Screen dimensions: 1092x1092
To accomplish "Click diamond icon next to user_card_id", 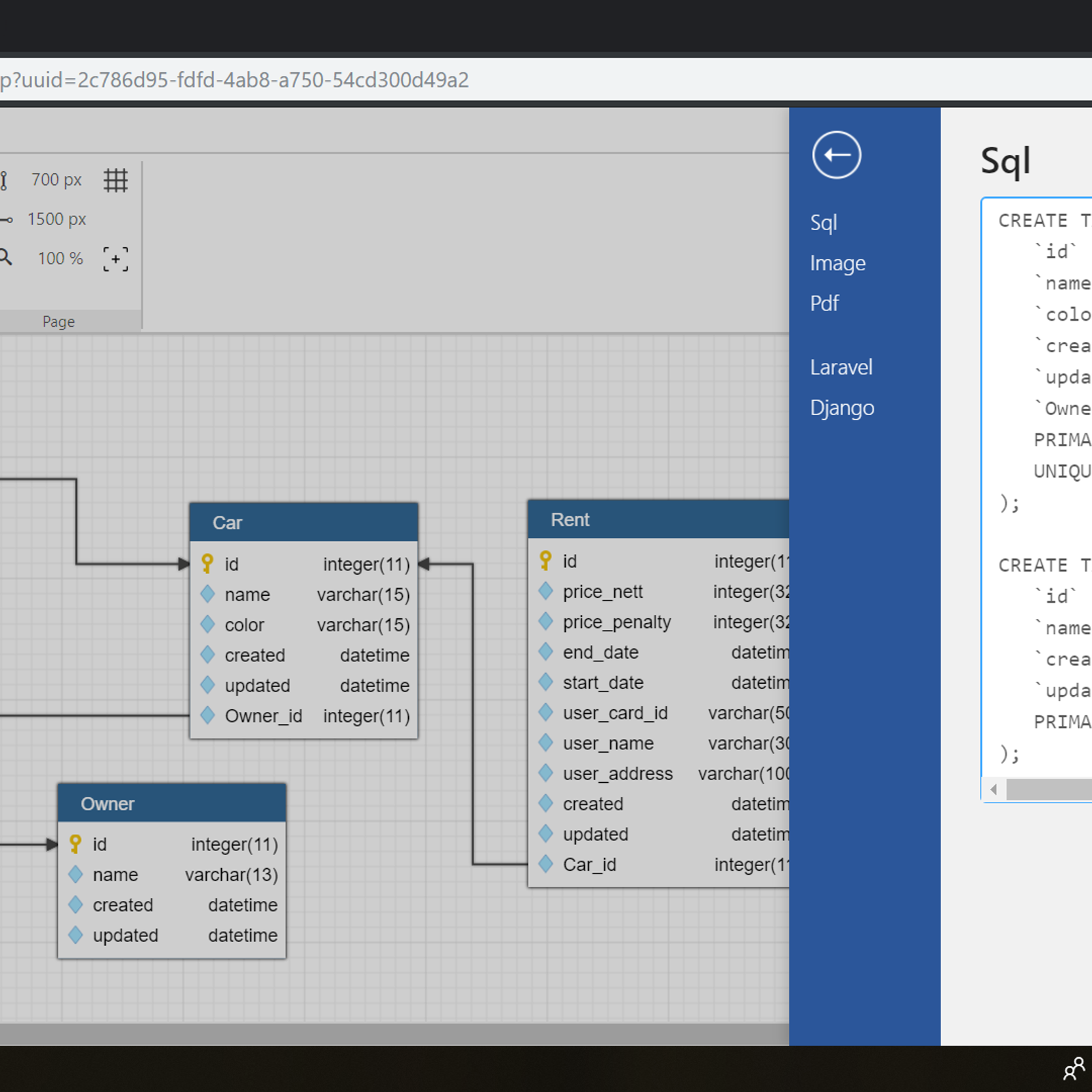I will click(545, 712).
